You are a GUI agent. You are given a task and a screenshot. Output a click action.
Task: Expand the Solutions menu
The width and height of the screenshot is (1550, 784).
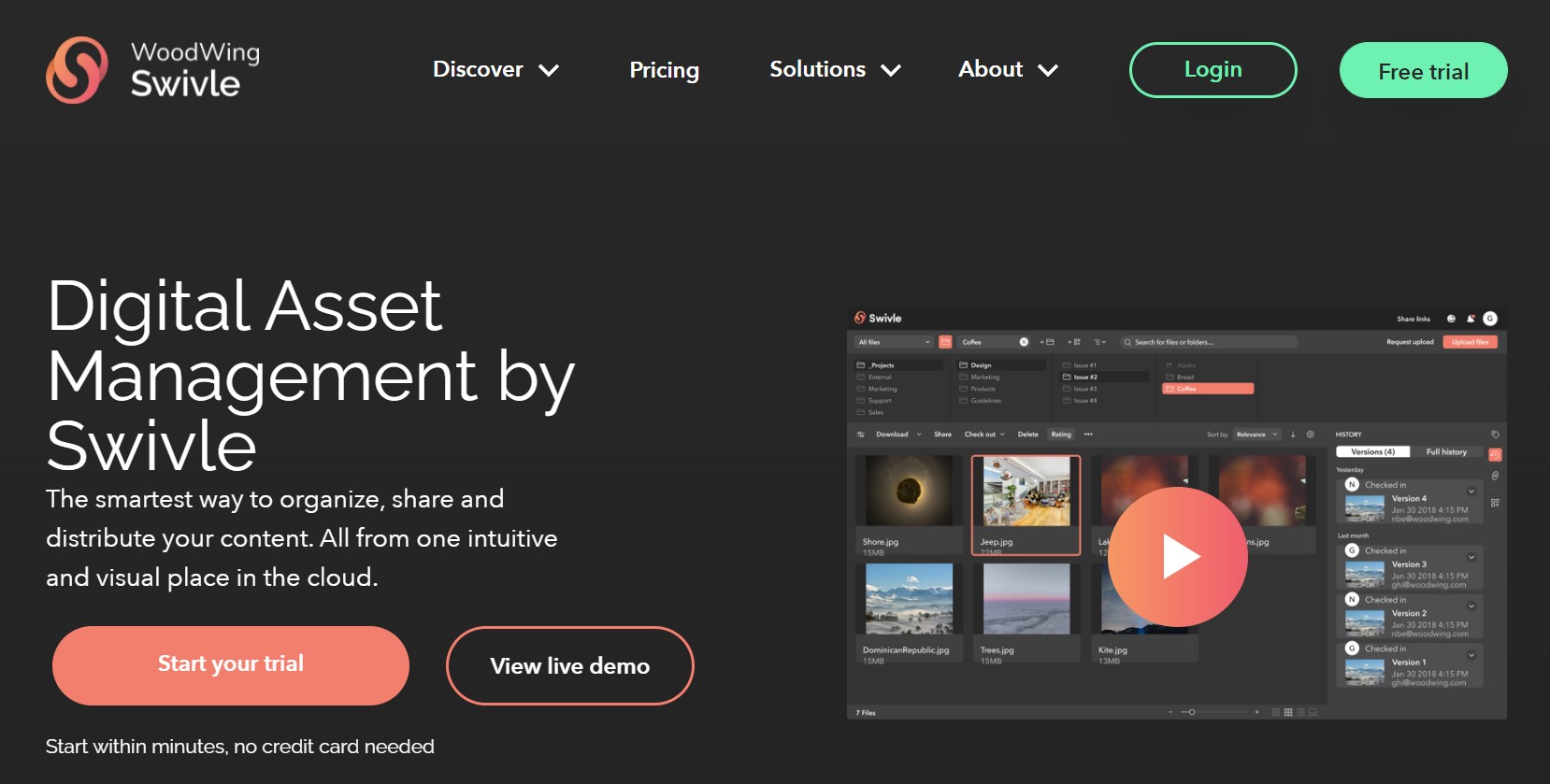coord(836,69)
